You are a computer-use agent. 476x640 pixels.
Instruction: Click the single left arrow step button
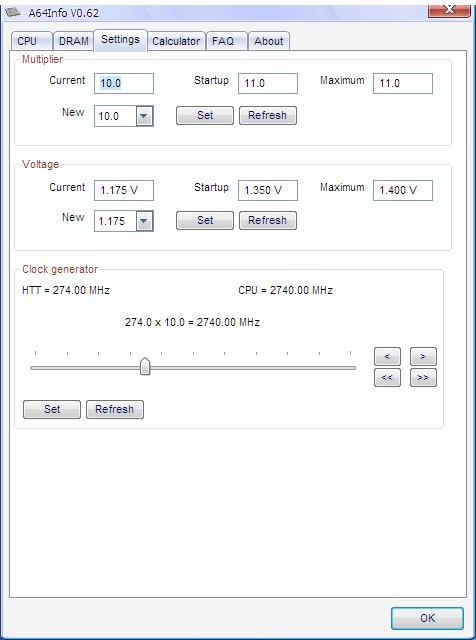click(387, 356)
